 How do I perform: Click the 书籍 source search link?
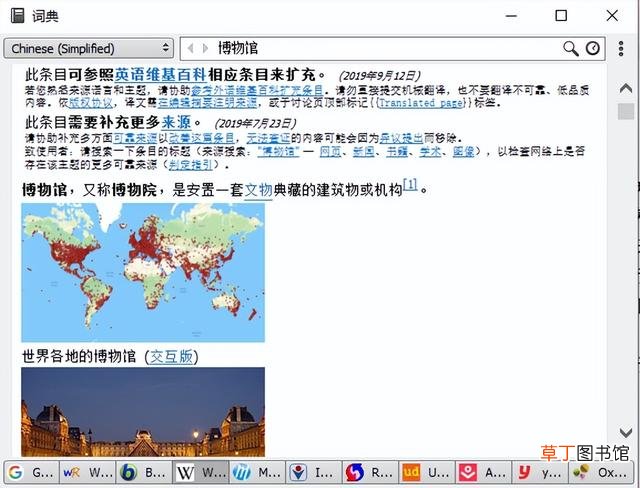397,152
